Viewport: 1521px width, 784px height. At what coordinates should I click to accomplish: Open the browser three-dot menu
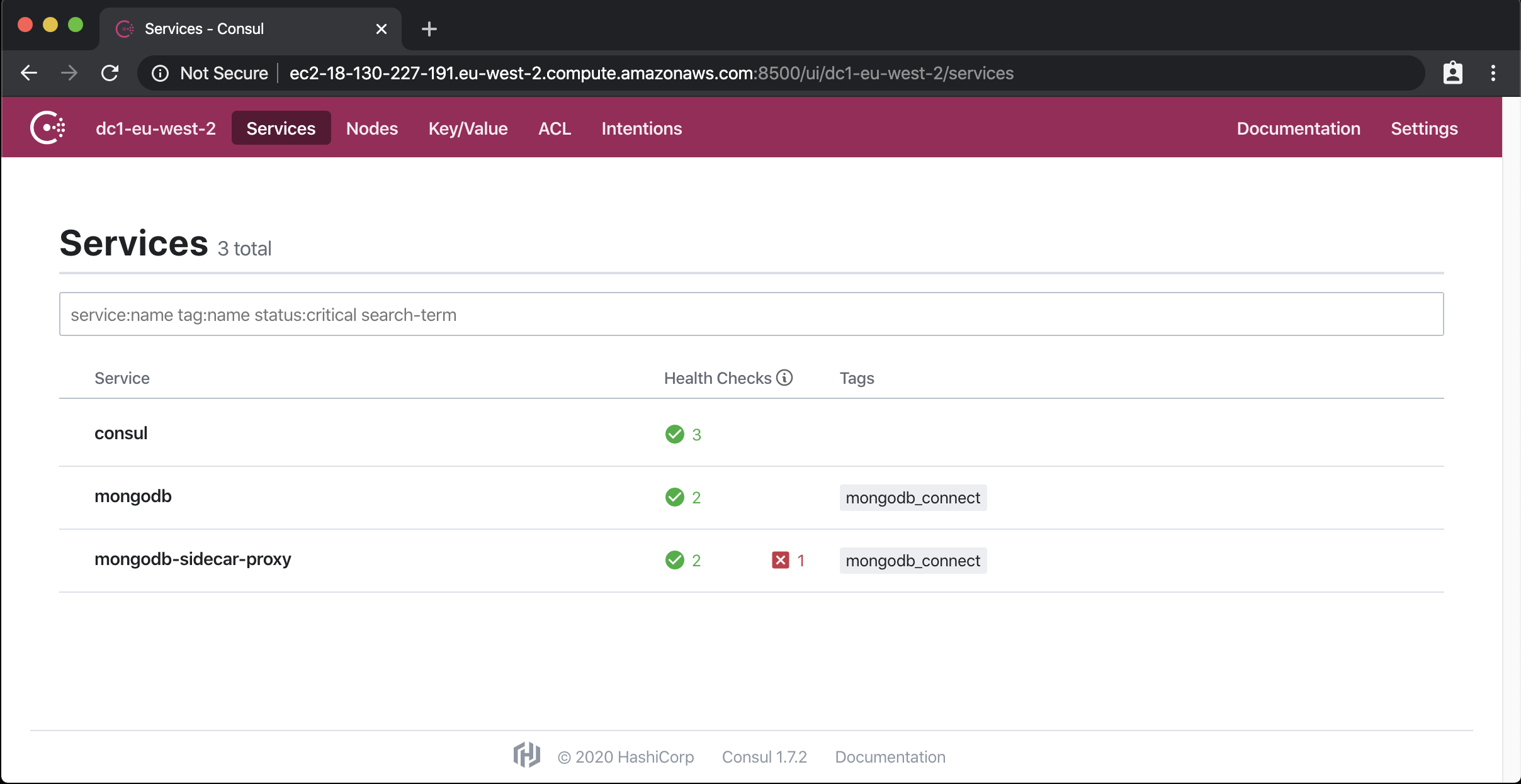[1493, 73]
